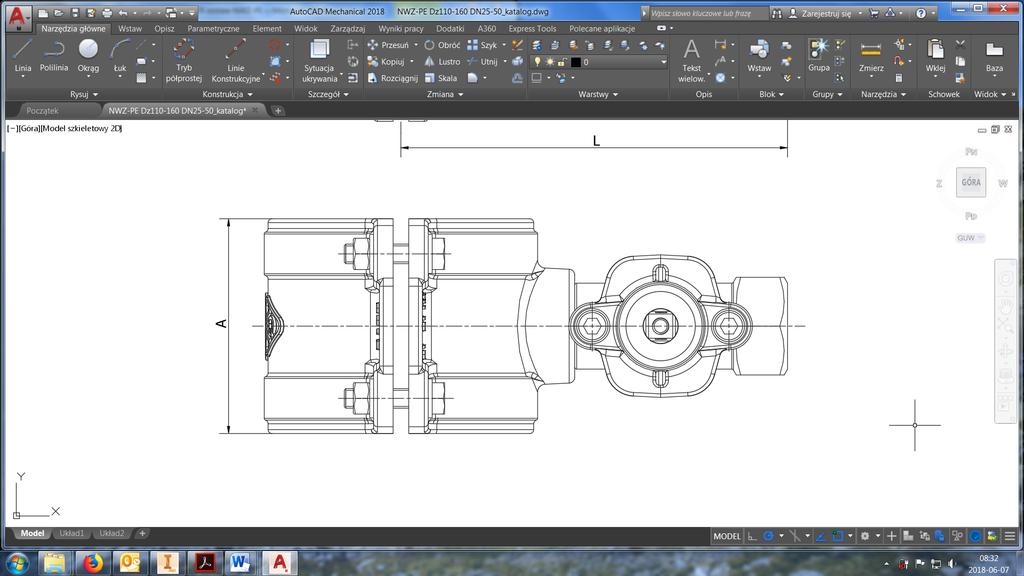The height and width of the screenshot is (576, 1024).
Task: Click the black layer color swatch
Action: 575,62
